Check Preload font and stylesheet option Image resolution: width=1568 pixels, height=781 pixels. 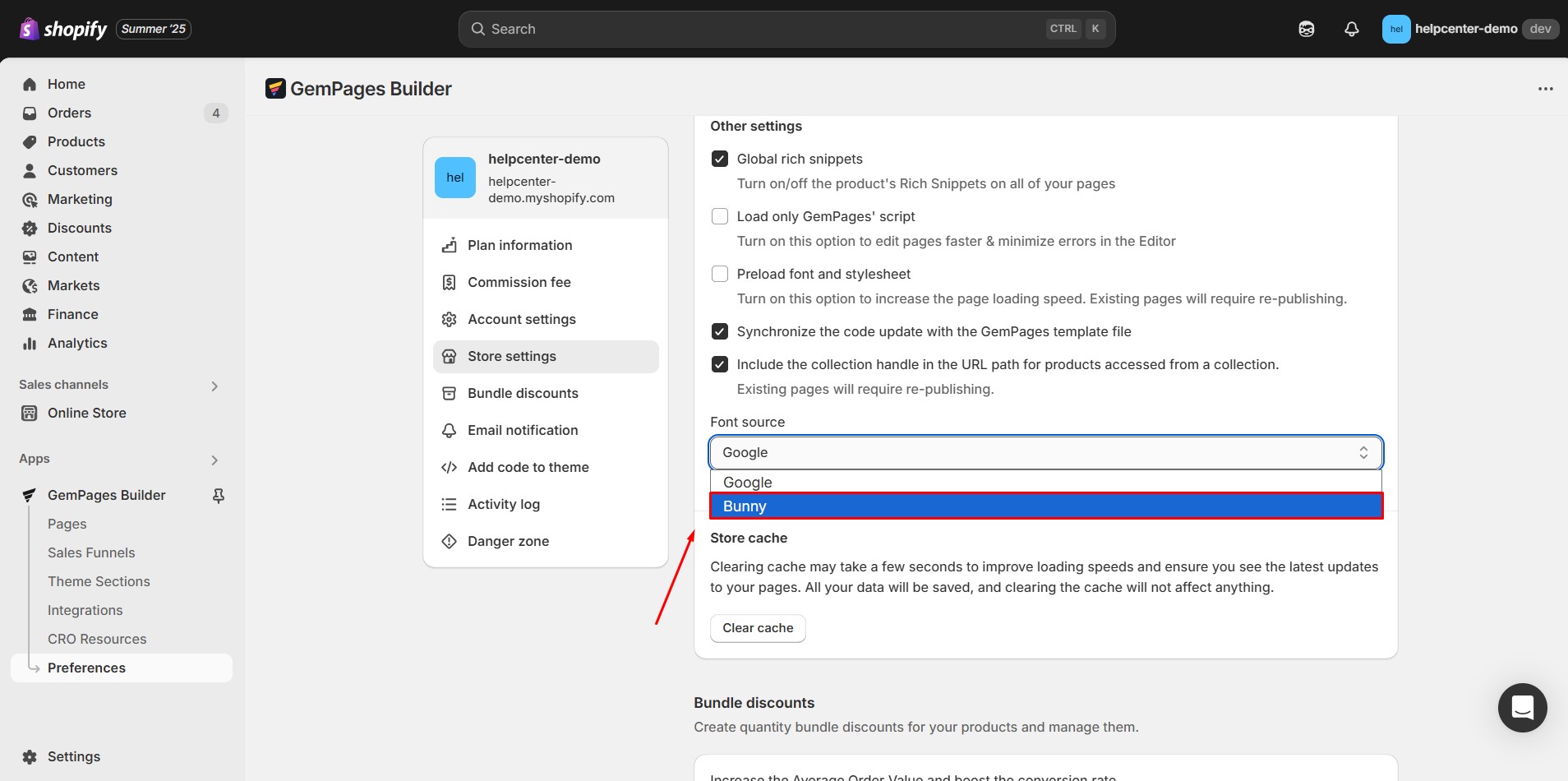click(x=720, y=274)
